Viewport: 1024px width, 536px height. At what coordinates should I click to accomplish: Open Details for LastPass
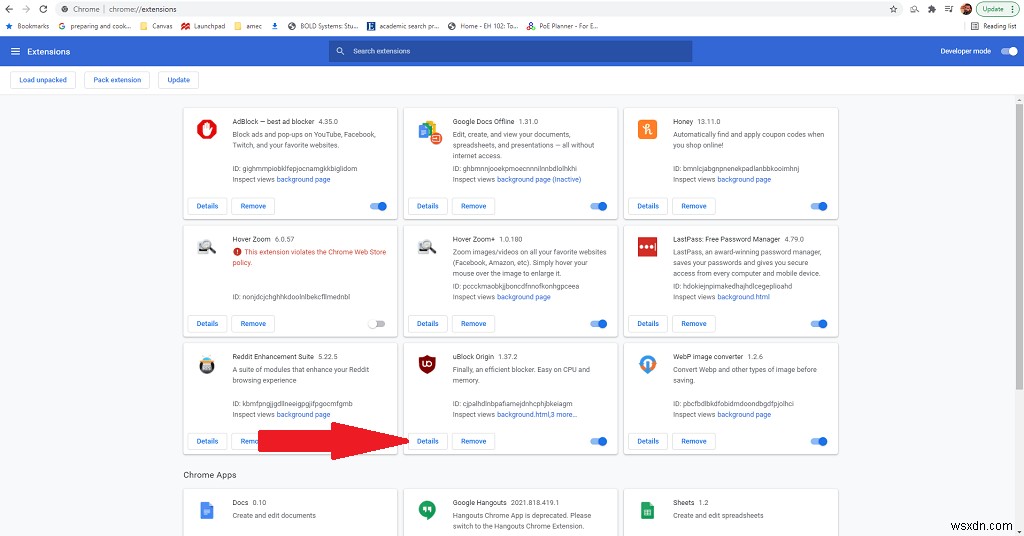click(x=648, y=324)
